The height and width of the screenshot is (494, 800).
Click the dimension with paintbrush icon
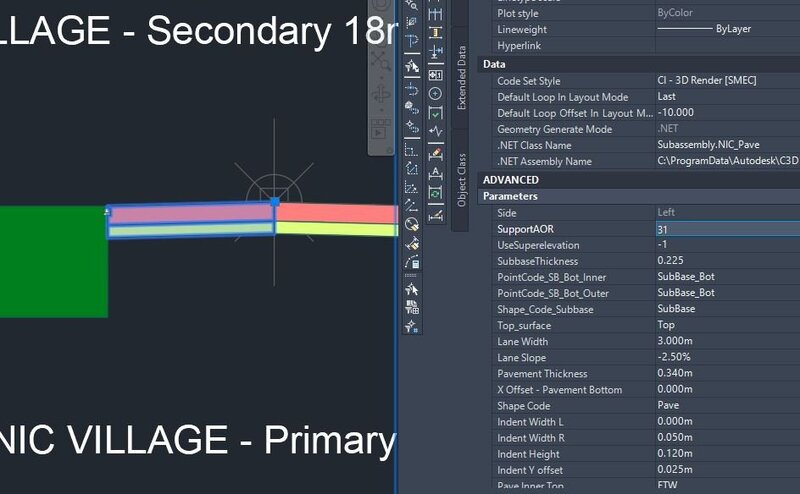[411, 243]
